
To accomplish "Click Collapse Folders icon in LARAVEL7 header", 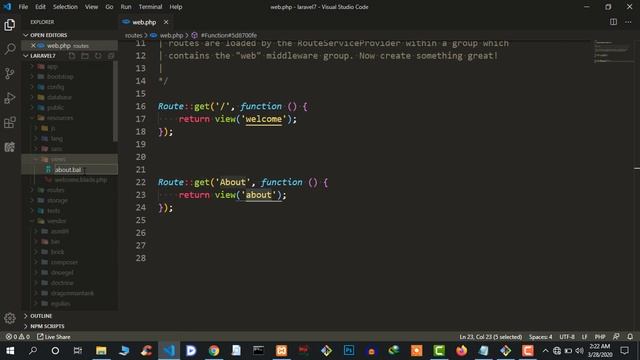I will click(111, 56).
